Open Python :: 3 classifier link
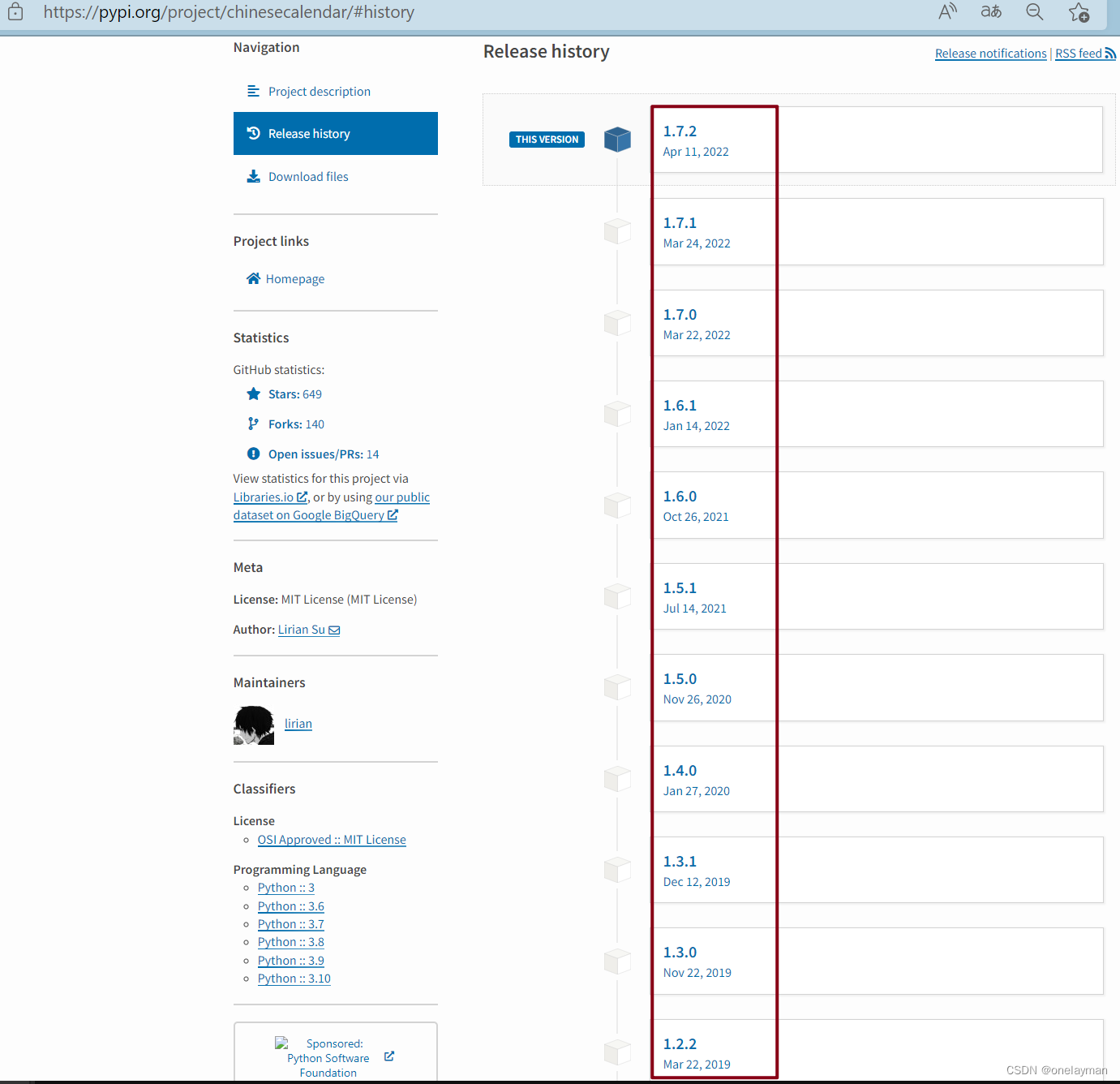1120x1084 pixels. (286, 888)
